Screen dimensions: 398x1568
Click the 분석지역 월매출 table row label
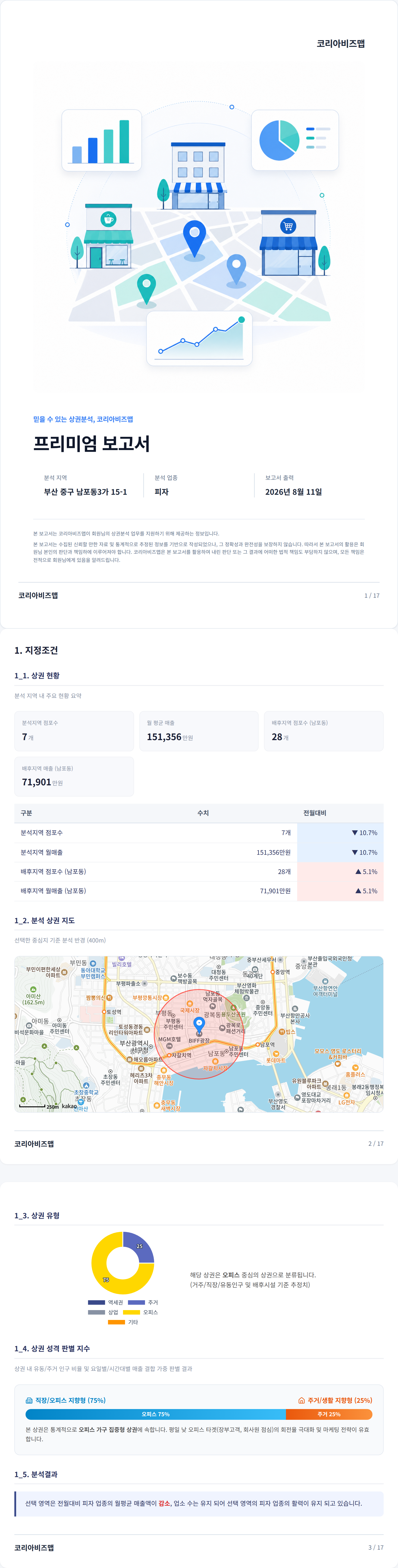point(41,852)
